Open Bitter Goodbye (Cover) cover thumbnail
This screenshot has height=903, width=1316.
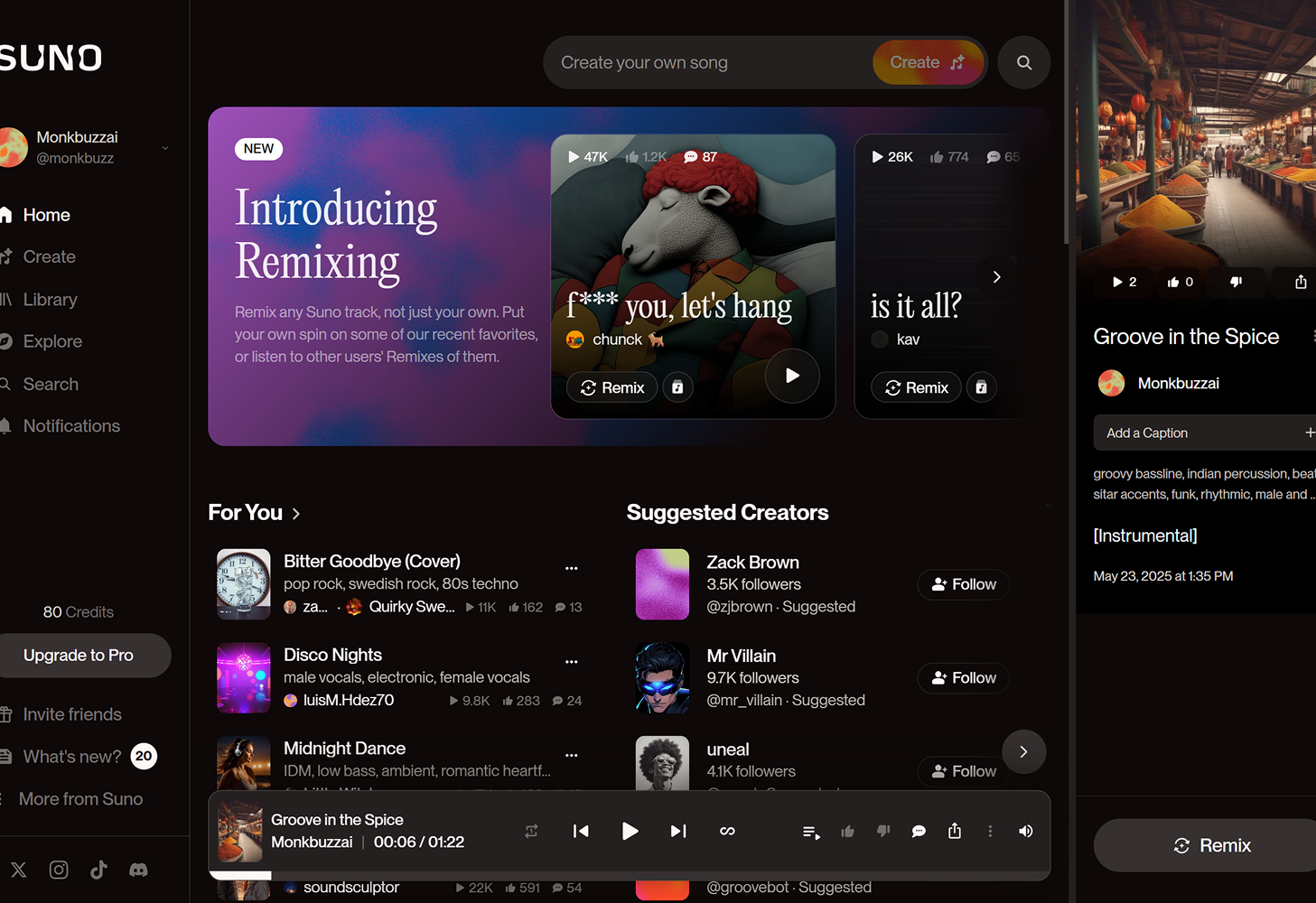(244, 584)
